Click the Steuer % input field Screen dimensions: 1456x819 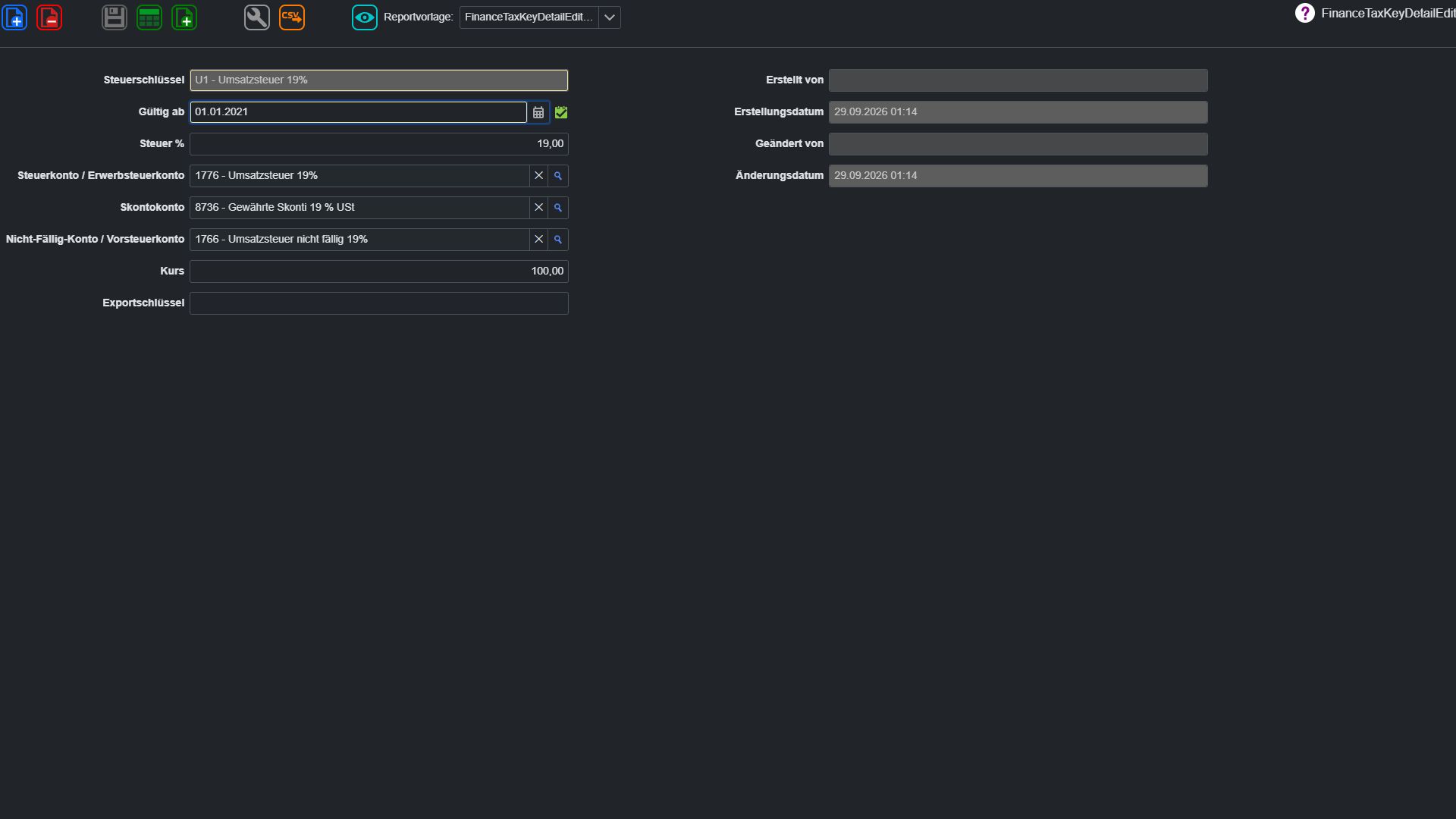pyautogui.click(x=378, y=144)
